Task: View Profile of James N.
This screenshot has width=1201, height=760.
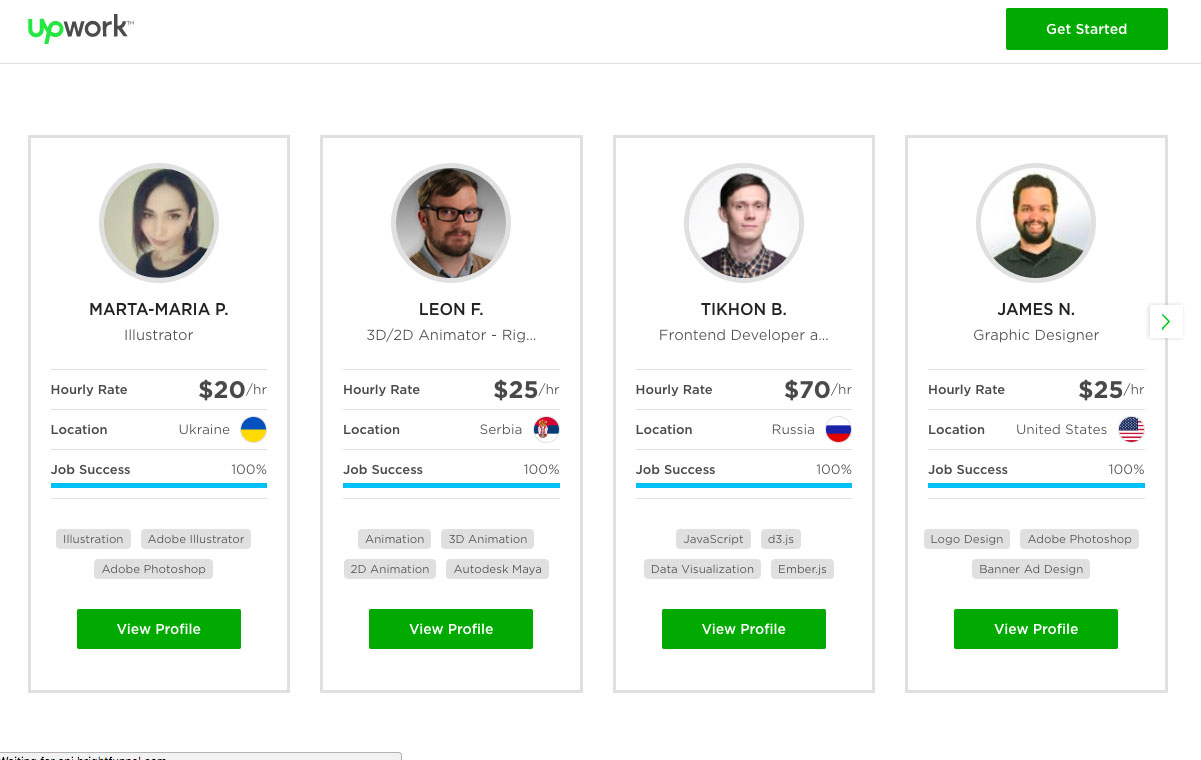Action: (x=1036, y=629)
